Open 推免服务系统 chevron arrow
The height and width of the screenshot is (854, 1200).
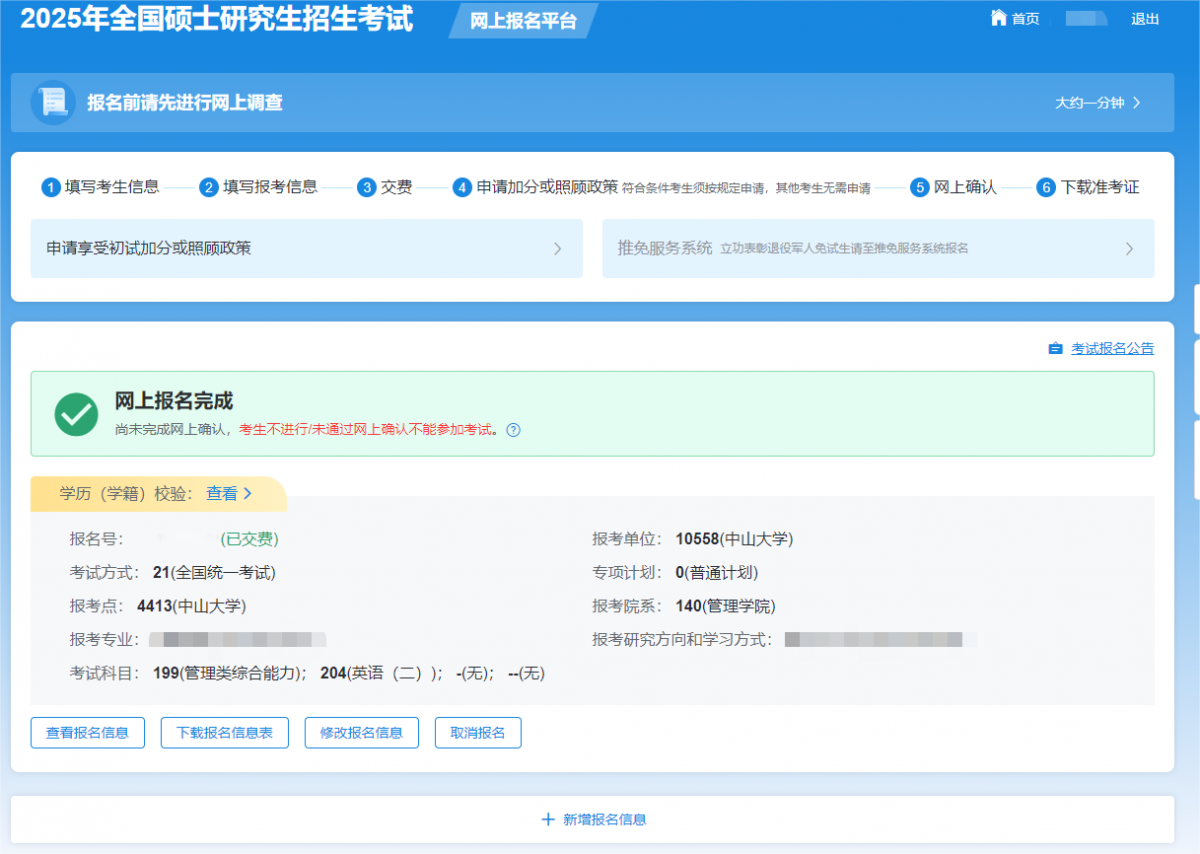[x=1129, y=249]
